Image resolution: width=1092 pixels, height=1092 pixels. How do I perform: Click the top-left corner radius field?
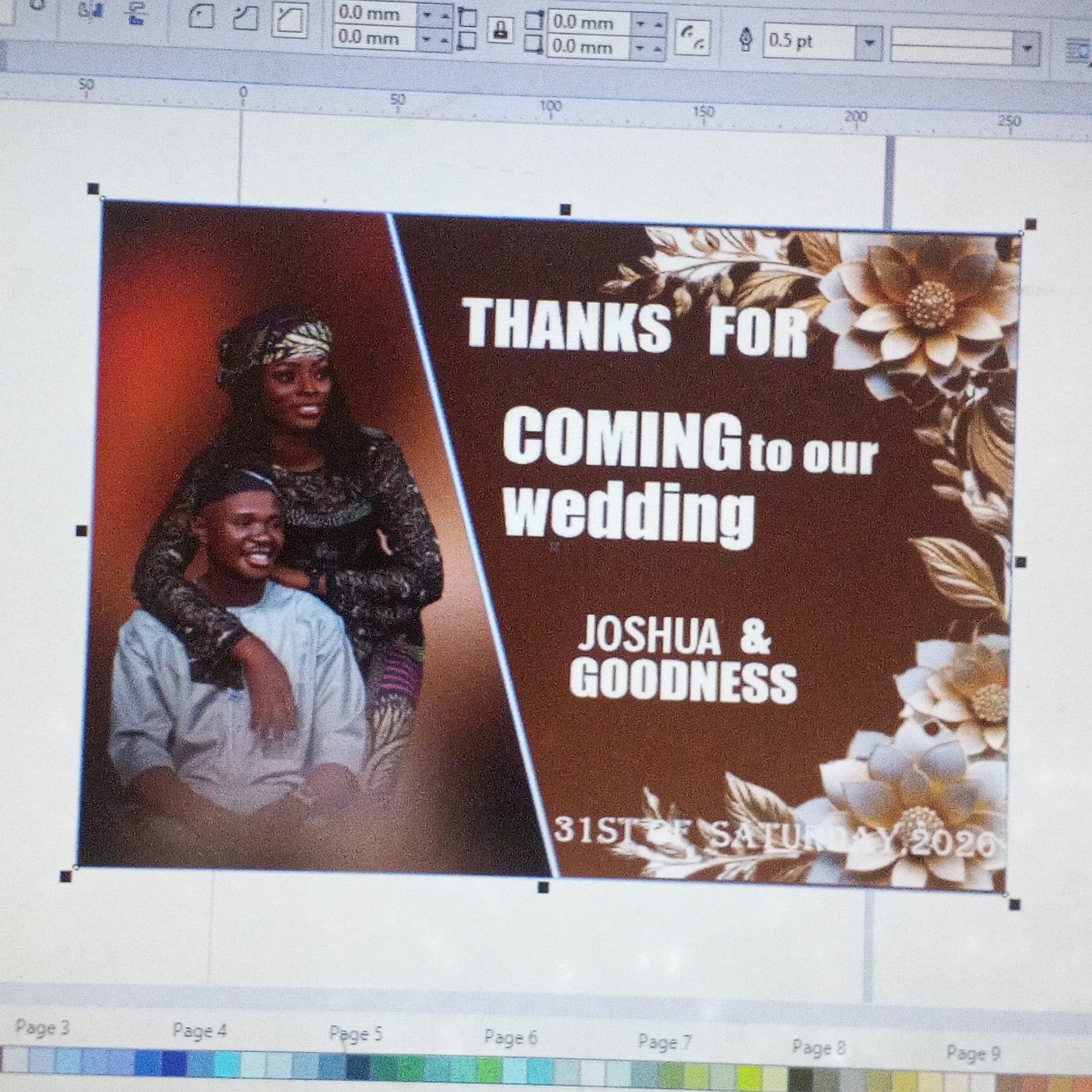374,13
